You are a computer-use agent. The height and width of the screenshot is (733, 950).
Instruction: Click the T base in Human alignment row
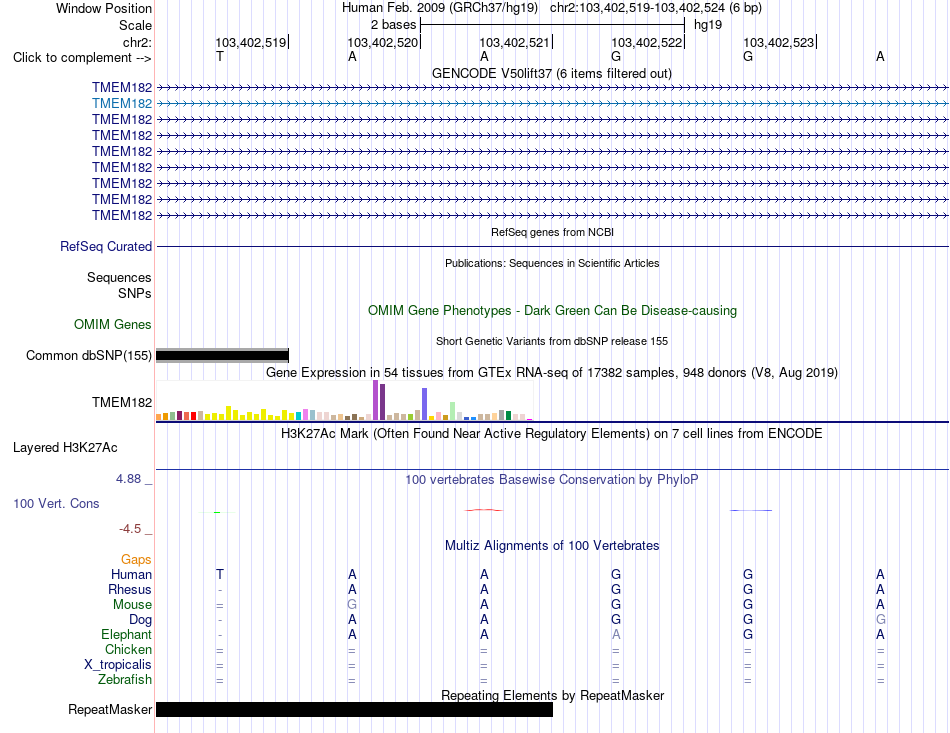(x=220, y=574)
